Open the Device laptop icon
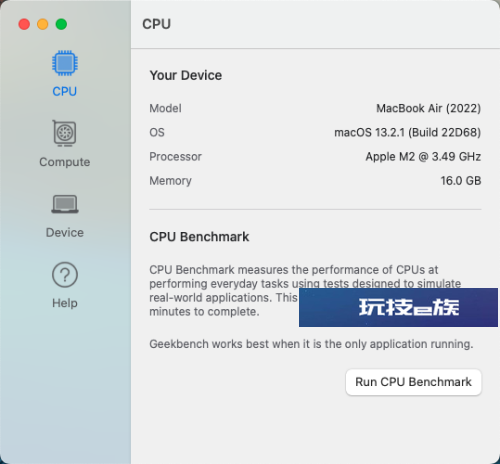Viewport: 500px width, 464px height. tap(65, 204)
